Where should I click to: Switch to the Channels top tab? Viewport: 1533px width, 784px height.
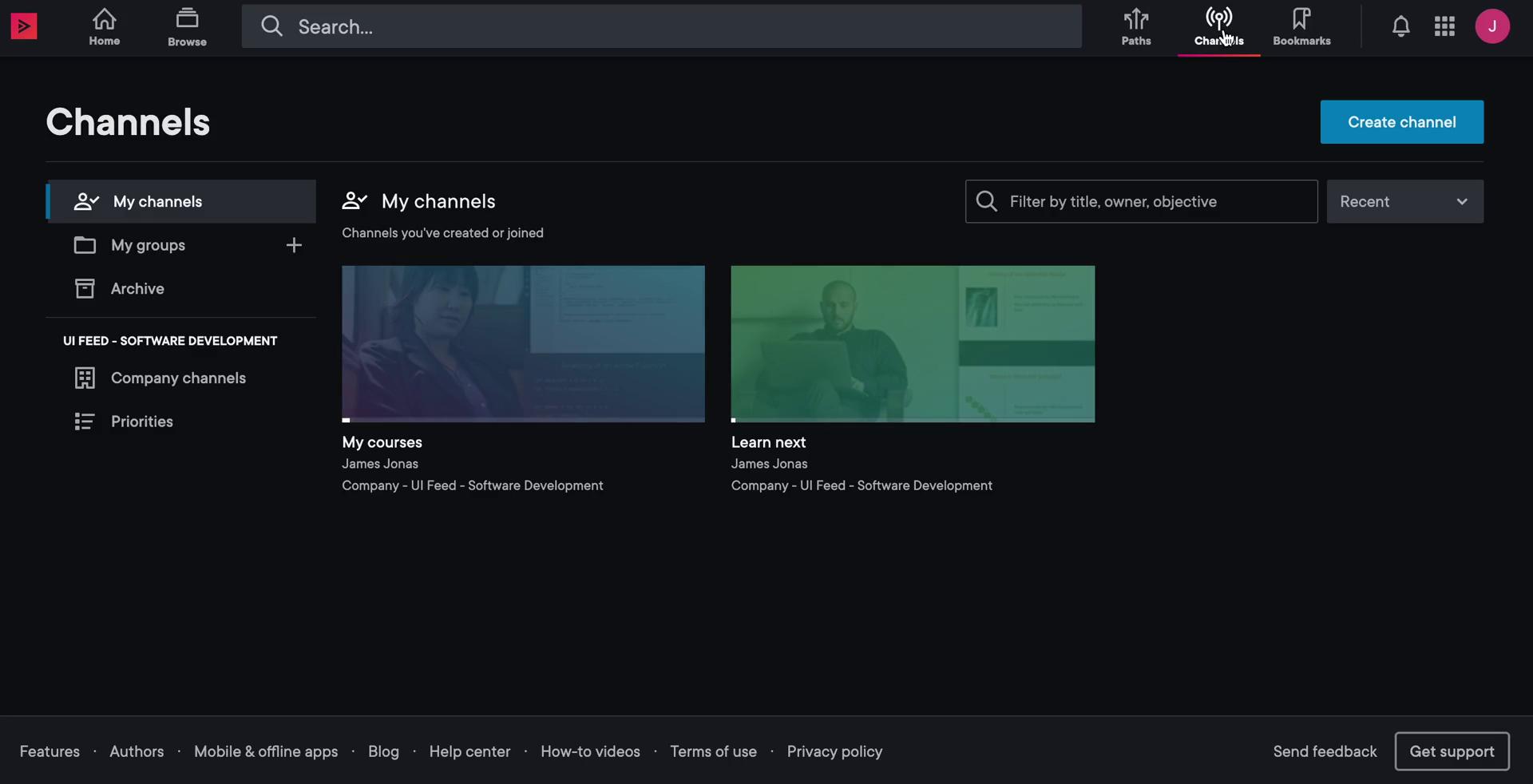[1219, 28]
